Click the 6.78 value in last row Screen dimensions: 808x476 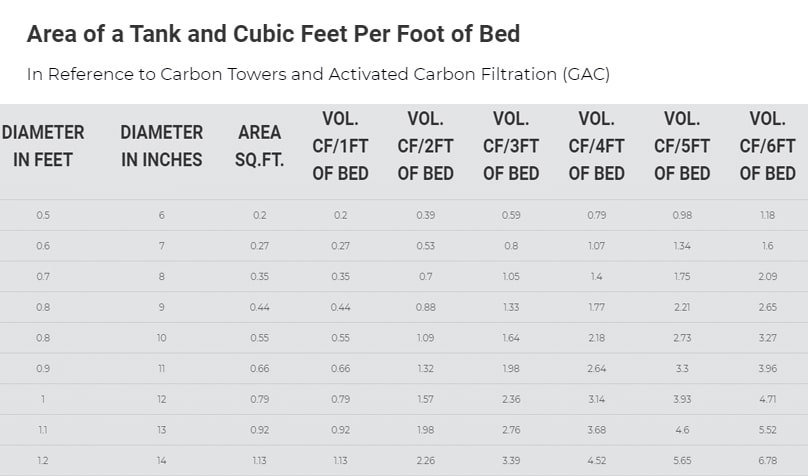[x=767, y=461]
